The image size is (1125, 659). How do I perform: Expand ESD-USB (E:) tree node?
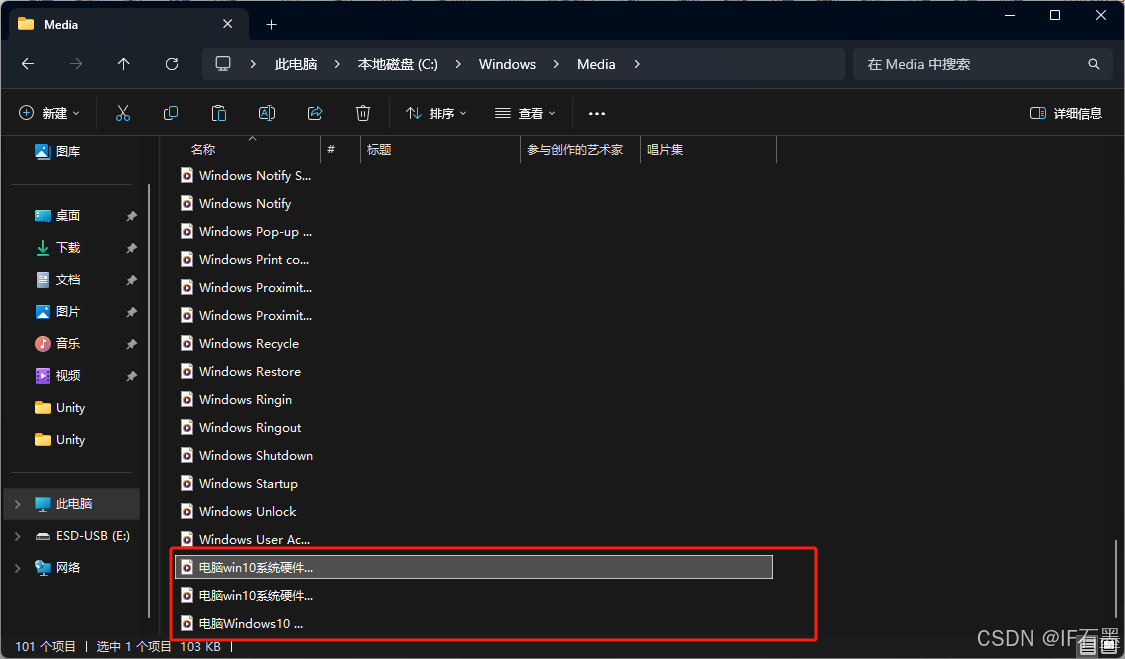click(17, 536)
